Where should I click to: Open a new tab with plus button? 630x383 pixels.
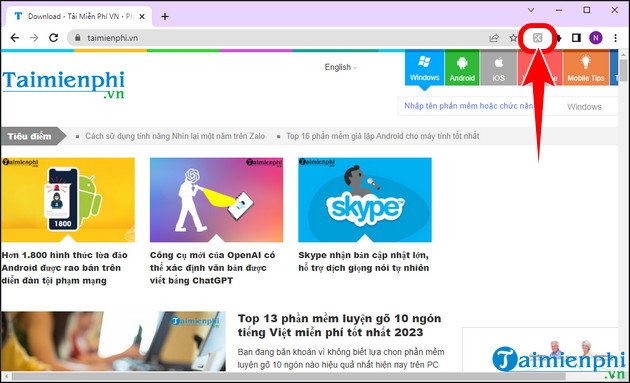click(x=165, y=16)
